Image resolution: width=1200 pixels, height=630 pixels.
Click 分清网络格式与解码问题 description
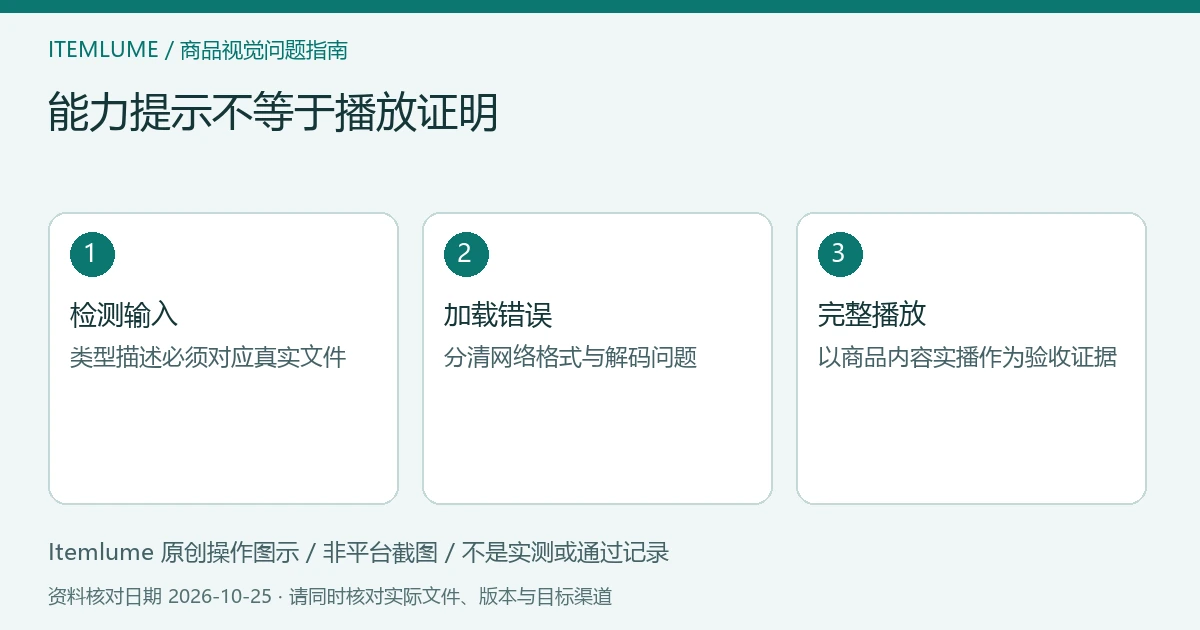pyautogui.click(x=570, y=357)
